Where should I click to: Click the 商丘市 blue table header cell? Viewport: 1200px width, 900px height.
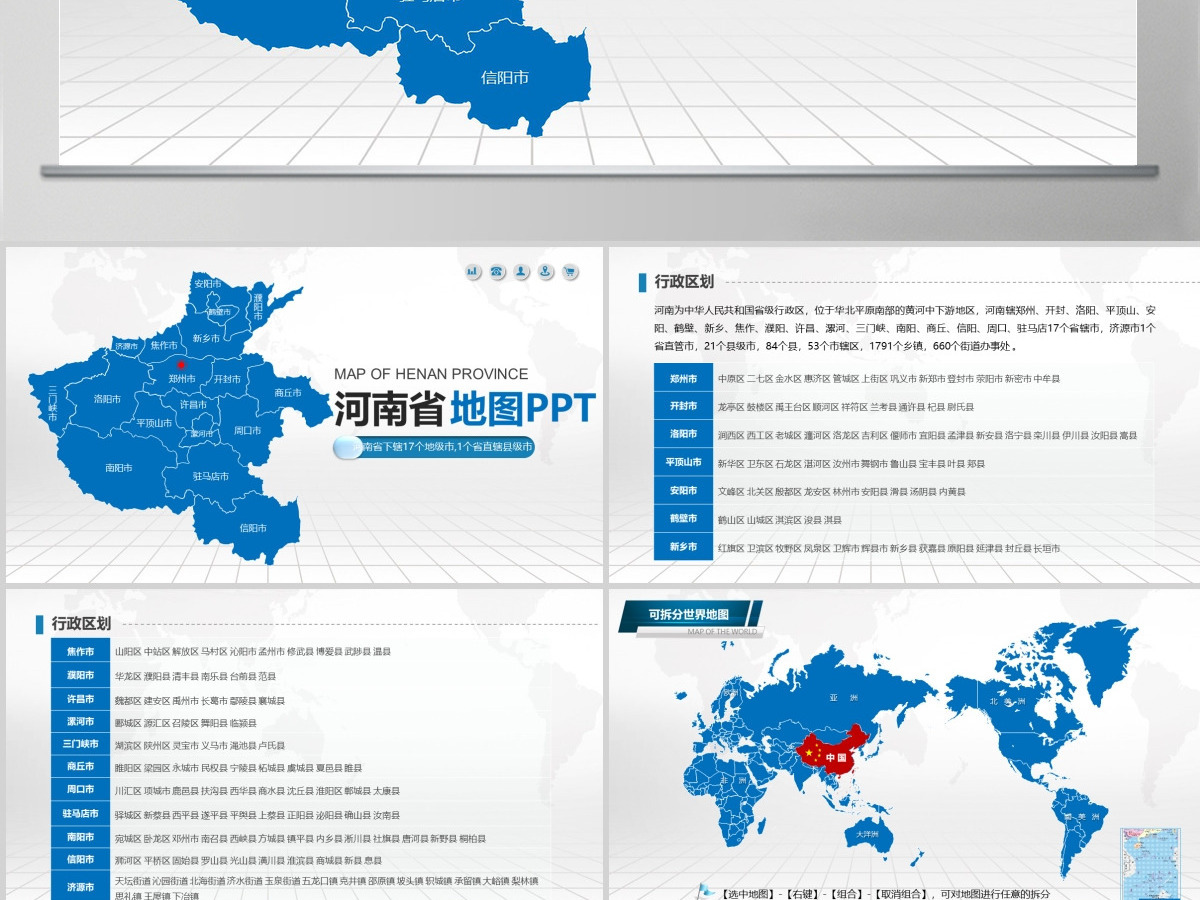pos(80,766)
